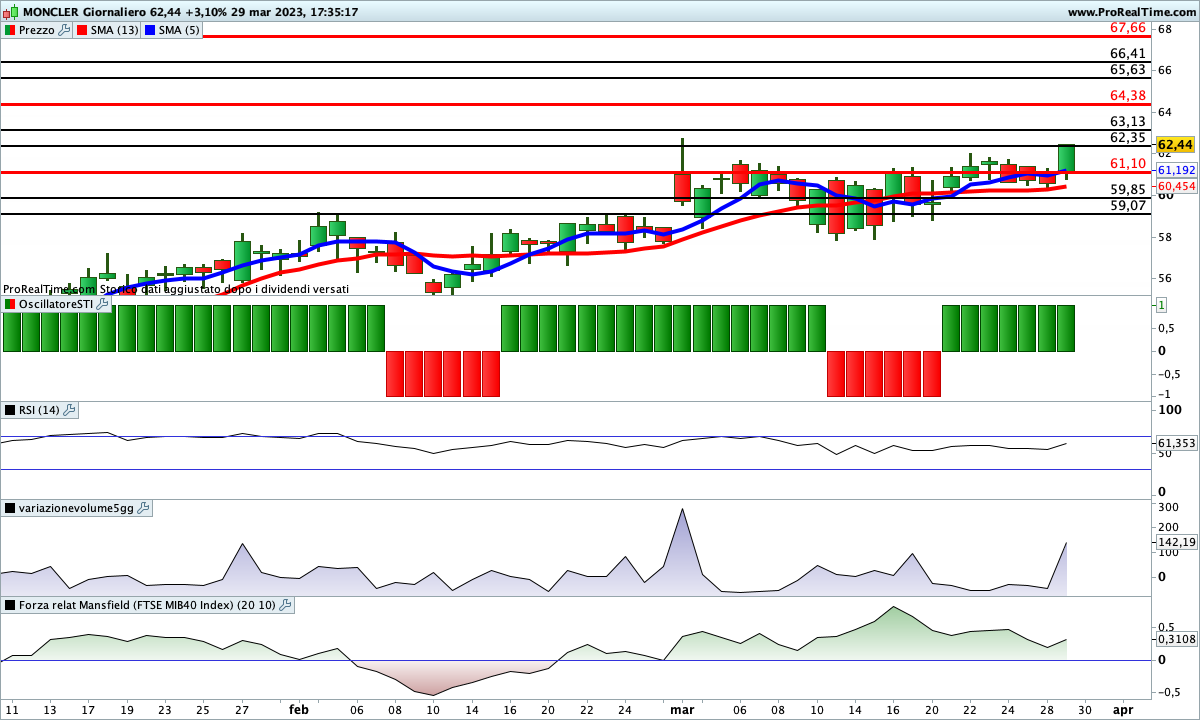Image resolution: width=1200 pixels, height=720 pixels.
Task: Click the mar marker on time axis
Action: point(682,709)
